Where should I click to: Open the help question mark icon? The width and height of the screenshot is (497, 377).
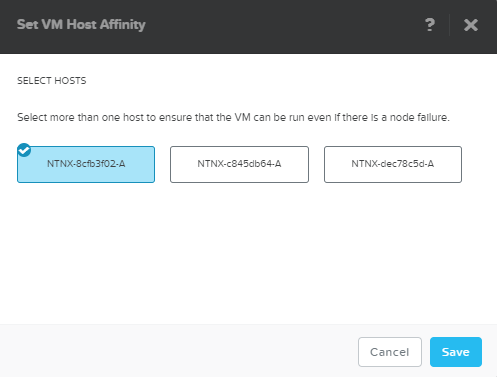(430, 25)
